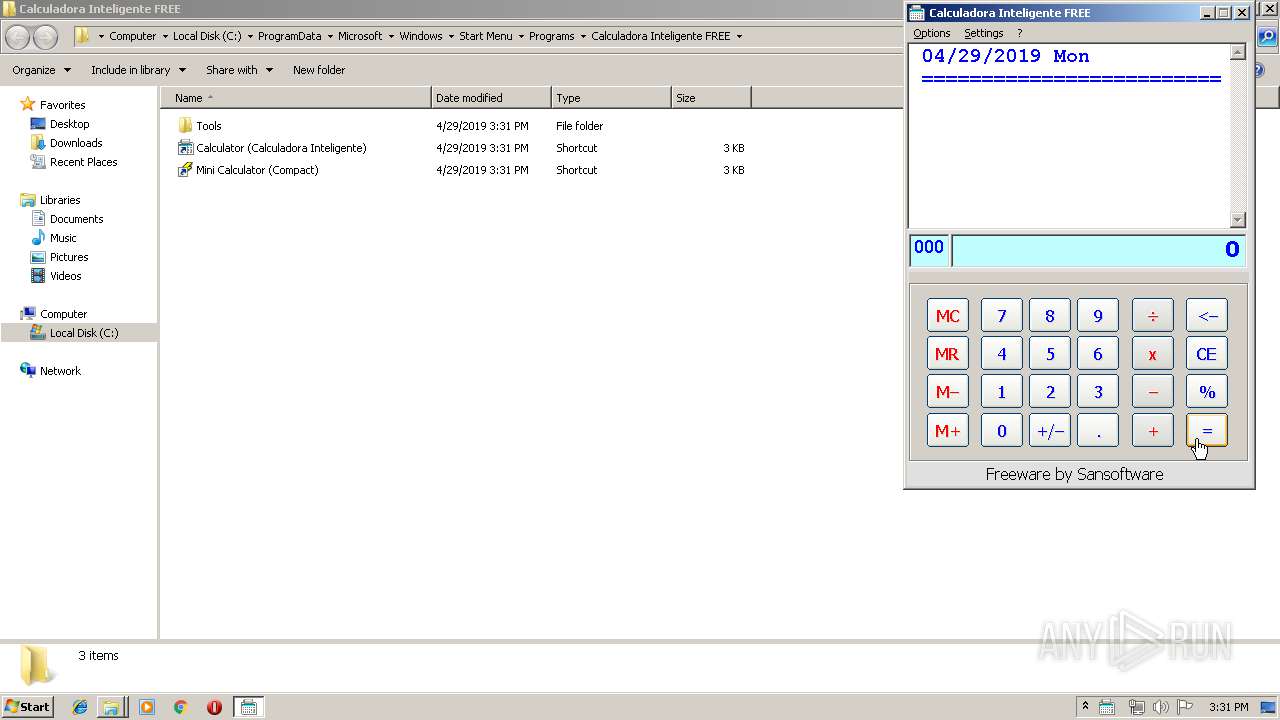Launch Internet Explorer from taskbar
This screenshot has width=1280, height=720.
click(x=80, y=707)
